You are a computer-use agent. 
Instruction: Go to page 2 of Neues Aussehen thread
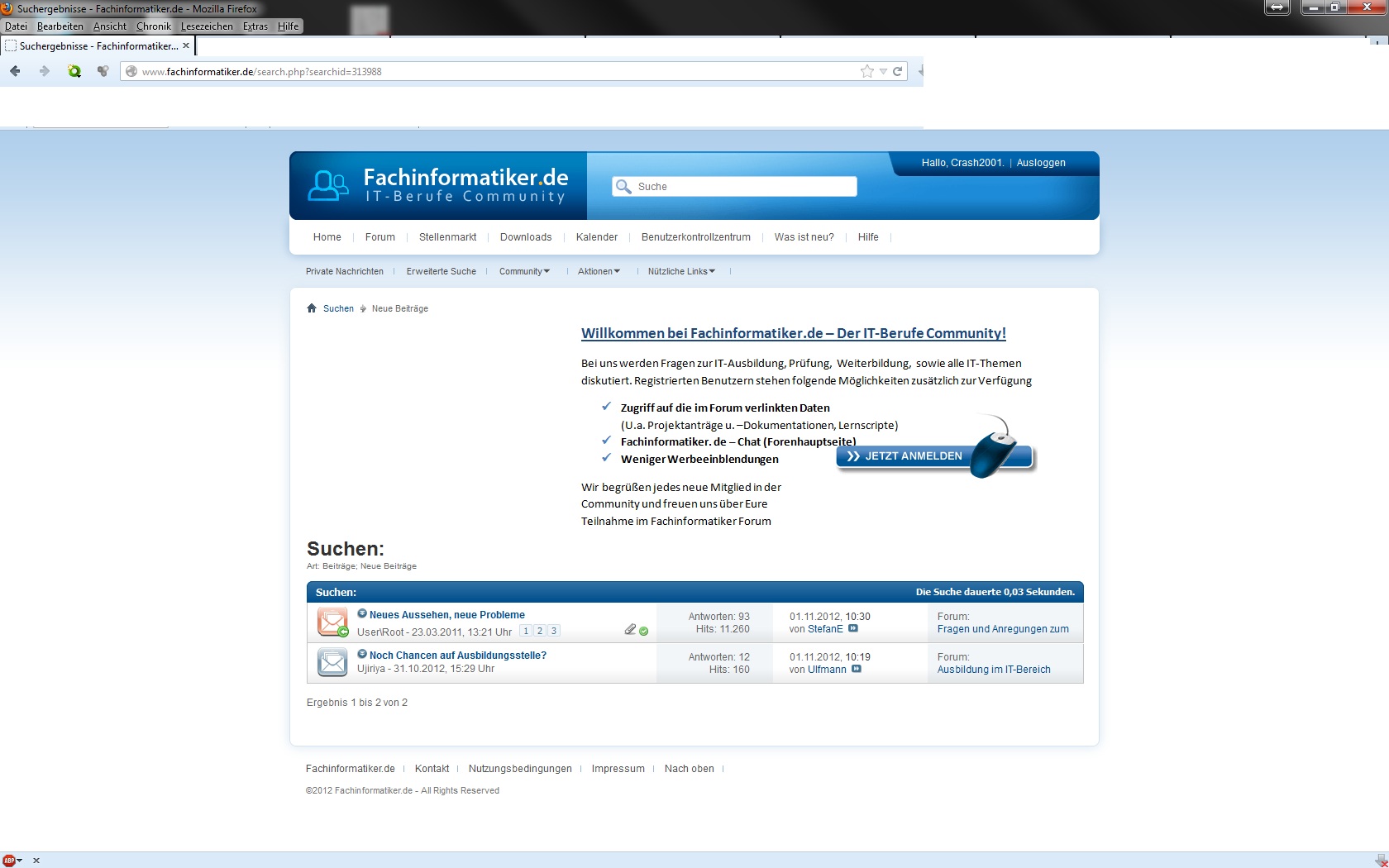[540, 631]
